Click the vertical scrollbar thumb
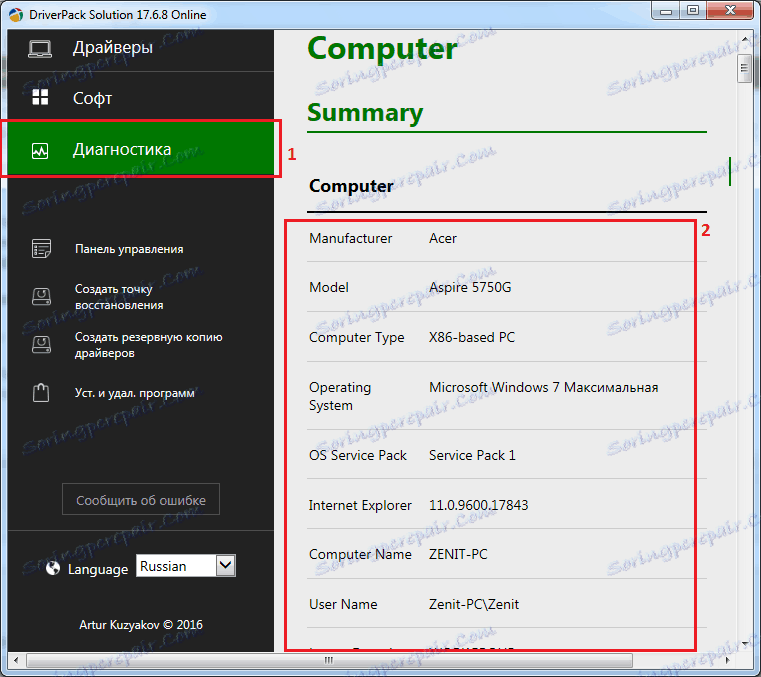Image resolution: width=761 pixels, height=677 pixels. [744, 69]
